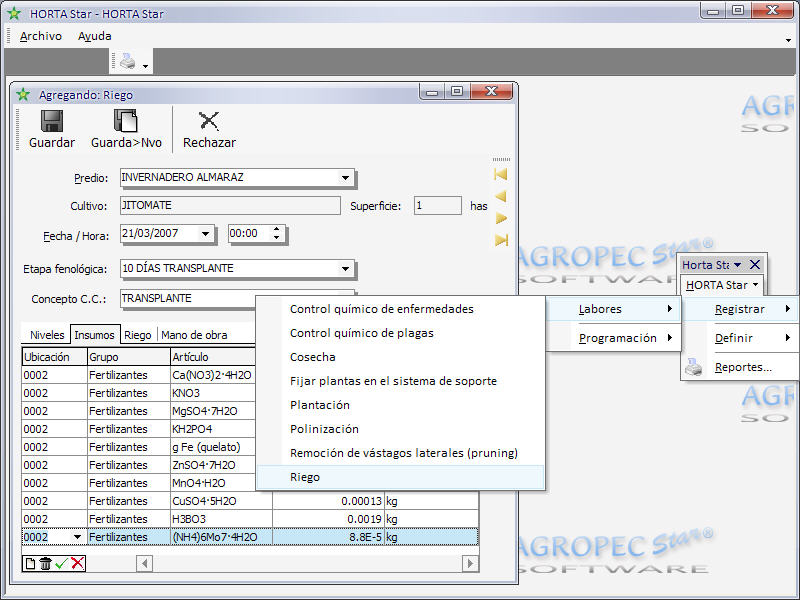Close the Horta Star floating toolbar
The image size is (800, 600).
tap(755, 264)
